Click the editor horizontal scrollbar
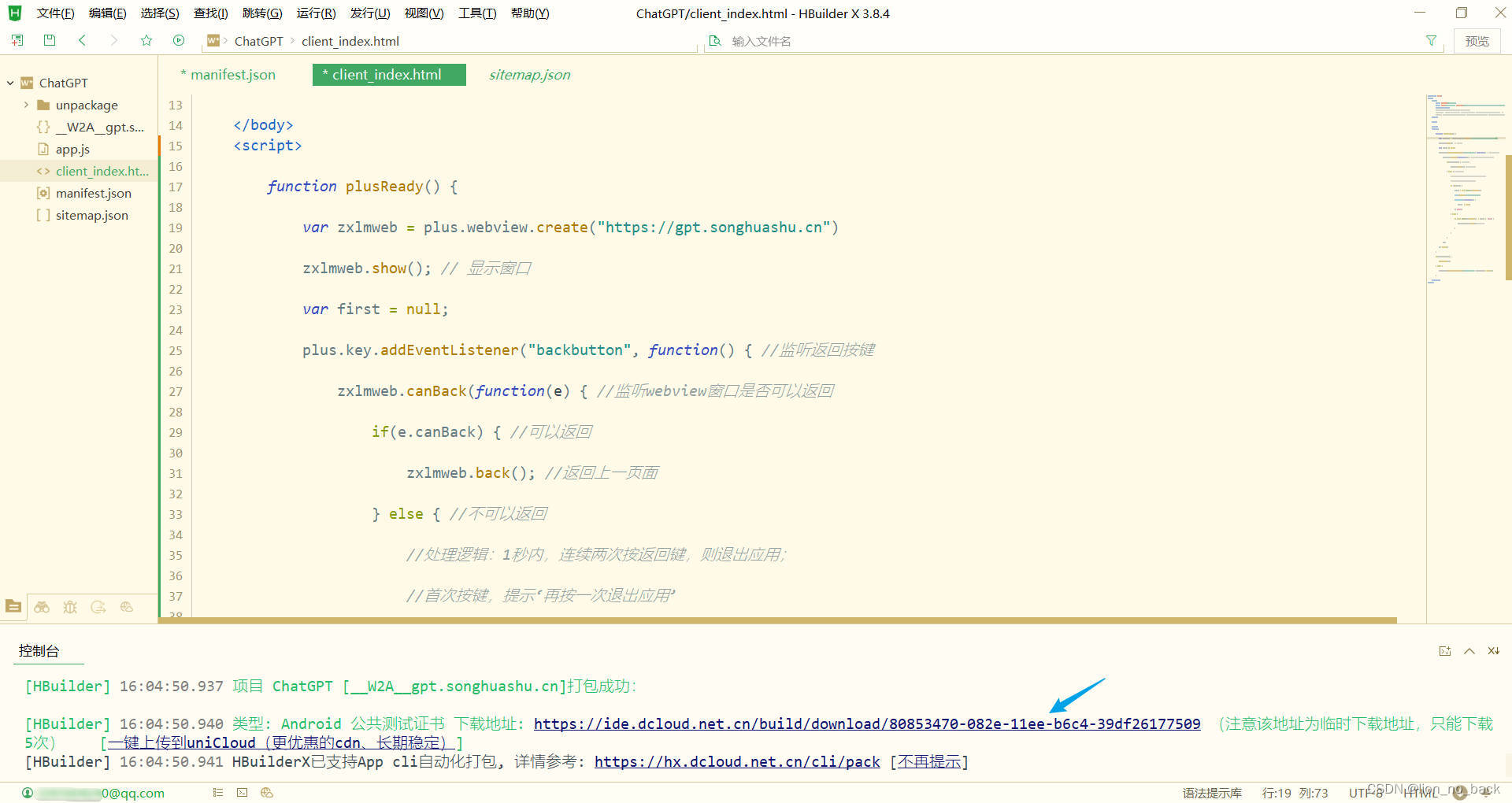Viewport: 1512px width, 803px height. [x=778, y=620]
